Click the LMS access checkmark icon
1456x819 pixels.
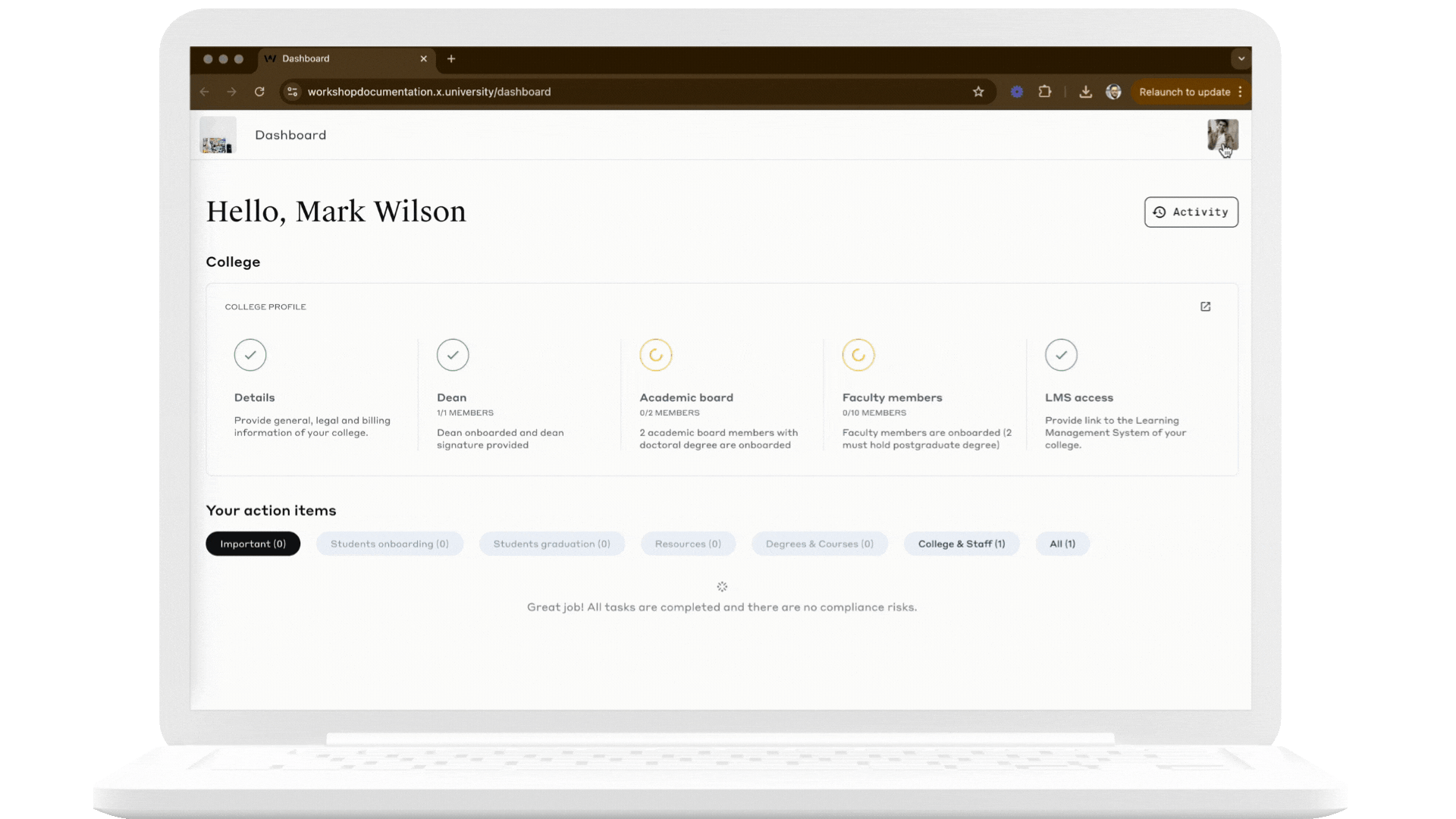(1061, 355)
